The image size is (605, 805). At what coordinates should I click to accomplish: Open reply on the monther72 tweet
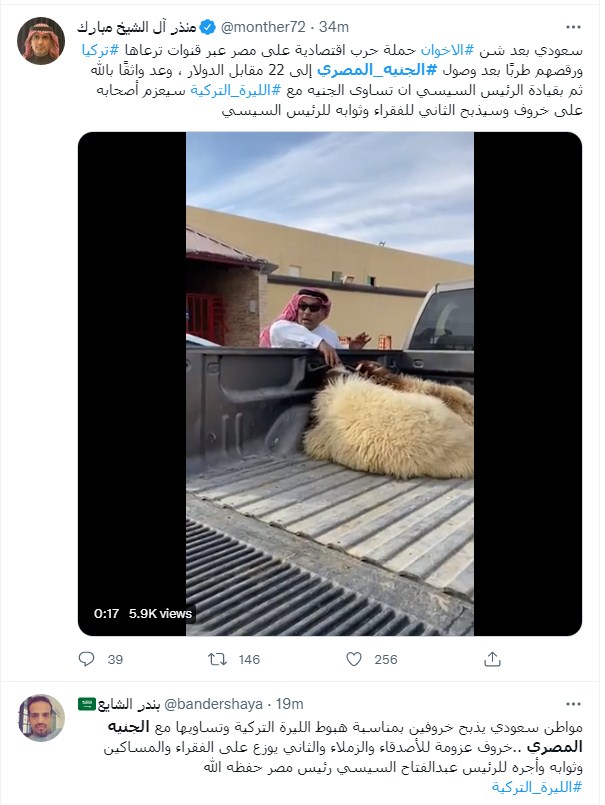(86, 659)
